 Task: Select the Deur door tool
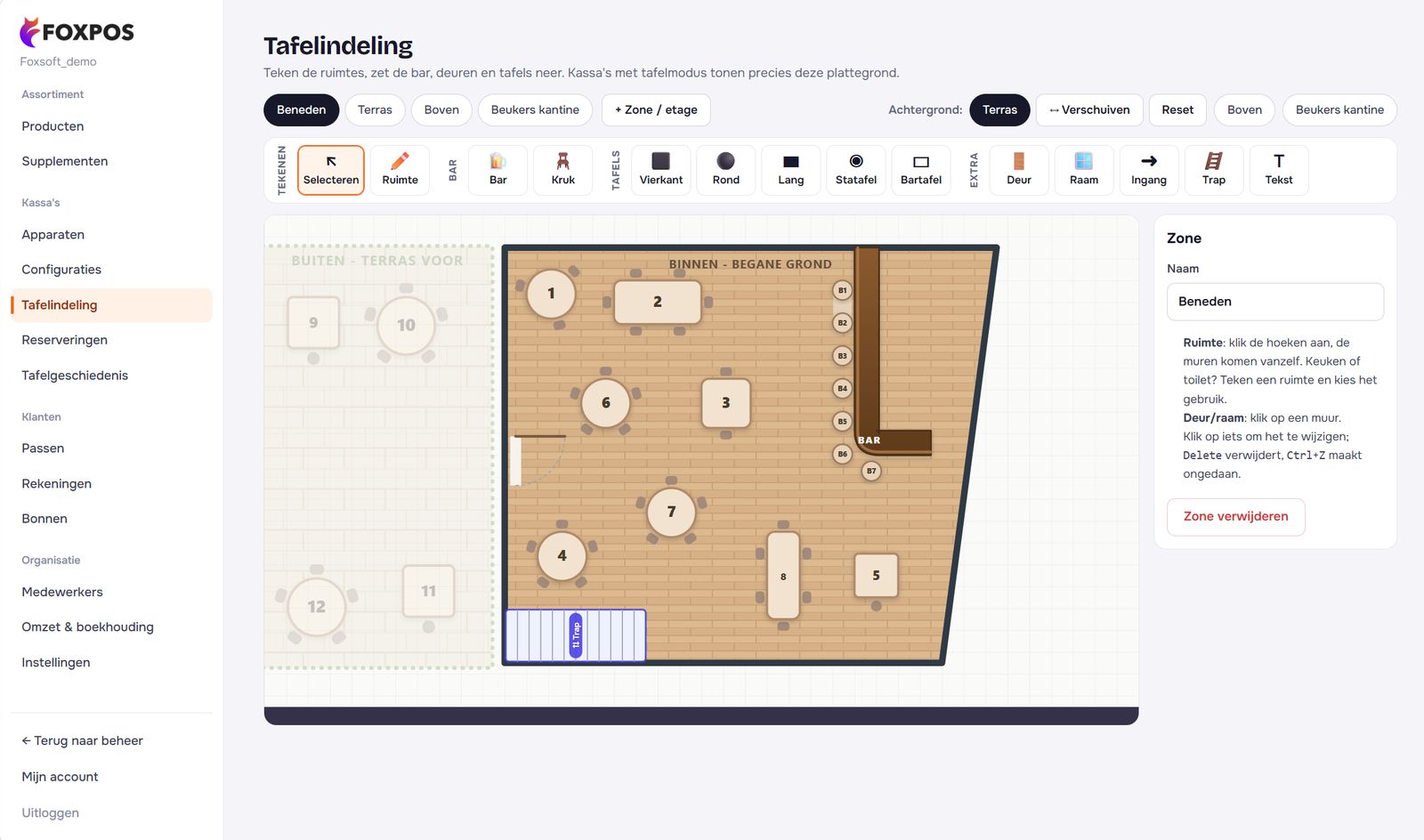pyautogui.click(x=1018, y=170)
